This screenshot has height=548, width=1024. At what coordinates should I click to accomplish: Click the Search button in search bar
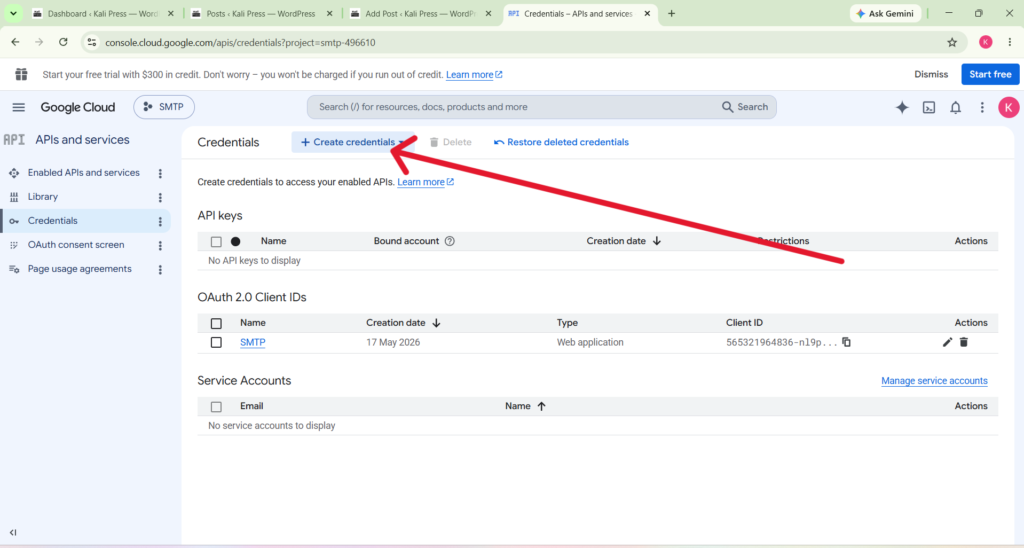(745, 107)
